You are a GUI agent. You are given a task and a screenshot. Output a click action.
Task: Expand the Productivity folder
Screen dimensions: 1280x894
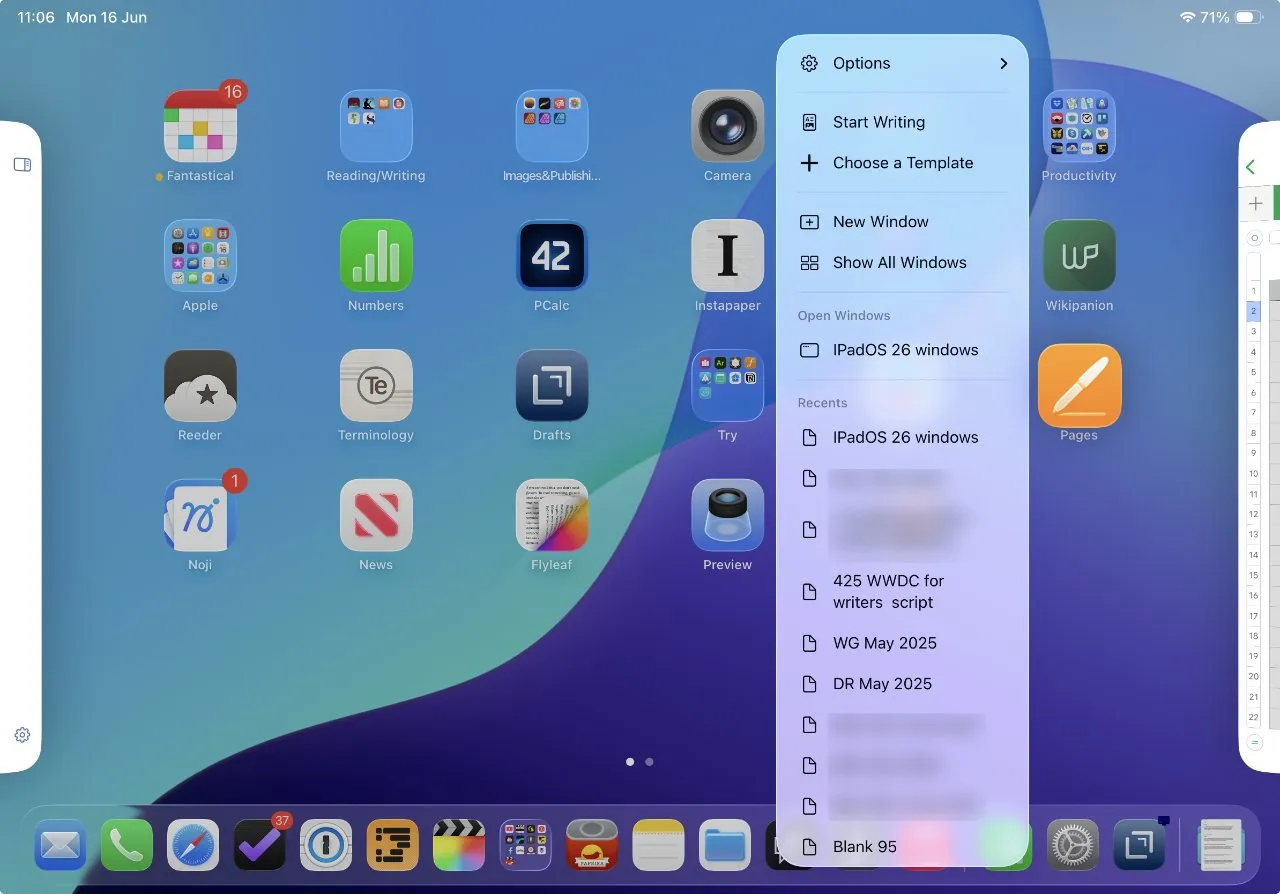[1079, 126]
